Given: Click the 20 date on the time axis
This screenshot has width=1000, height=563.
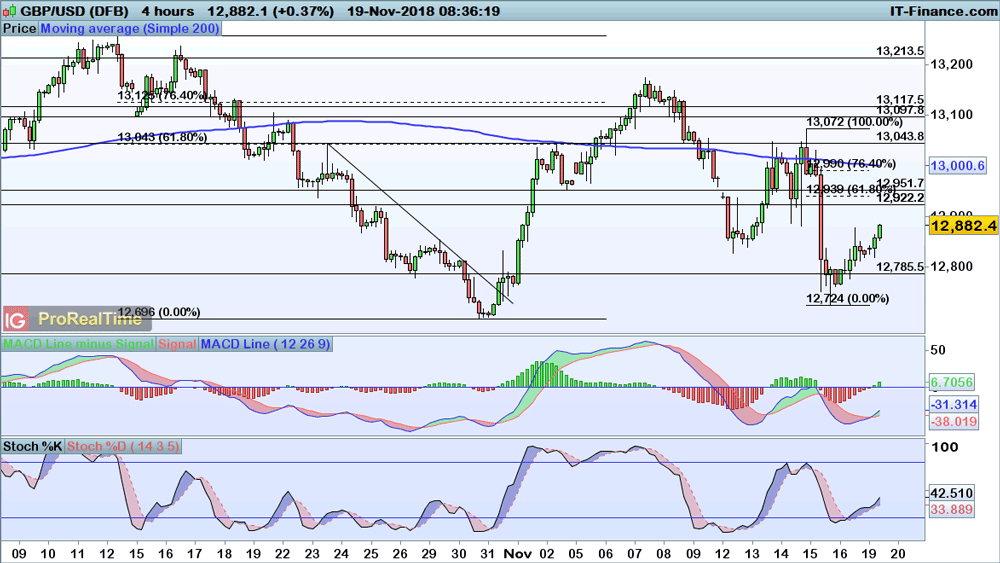Looking at the screenshot, I should point(897,553).
